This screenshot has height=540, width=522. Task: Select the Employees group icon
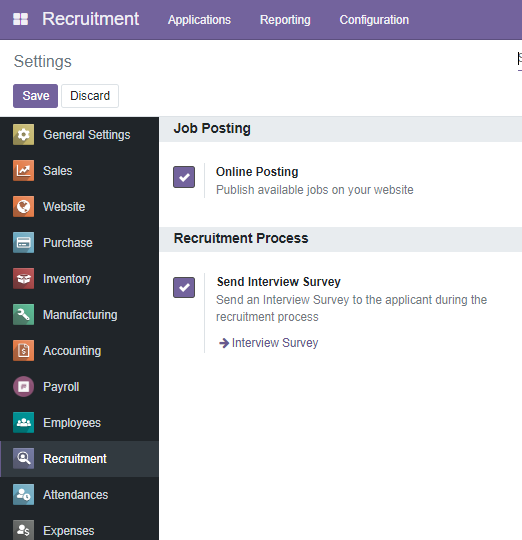[23, 422]
